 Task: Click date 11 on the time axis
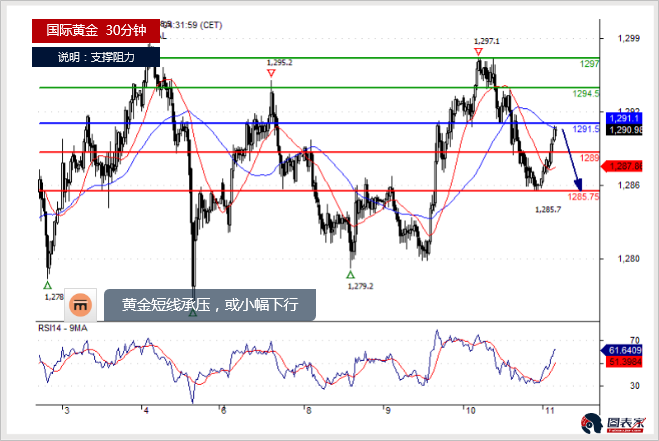coord(549,411)
